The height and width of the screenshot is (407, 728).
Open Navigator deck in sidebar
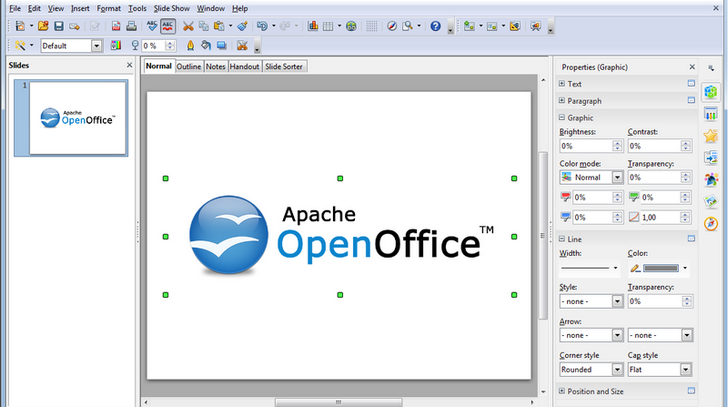(x=711, y=224)
